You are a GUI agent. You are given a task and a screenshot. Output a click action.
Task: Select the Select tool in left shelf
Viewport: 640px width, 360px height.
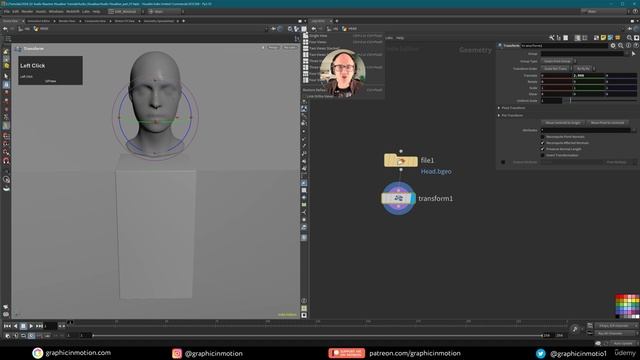(6, 76)
